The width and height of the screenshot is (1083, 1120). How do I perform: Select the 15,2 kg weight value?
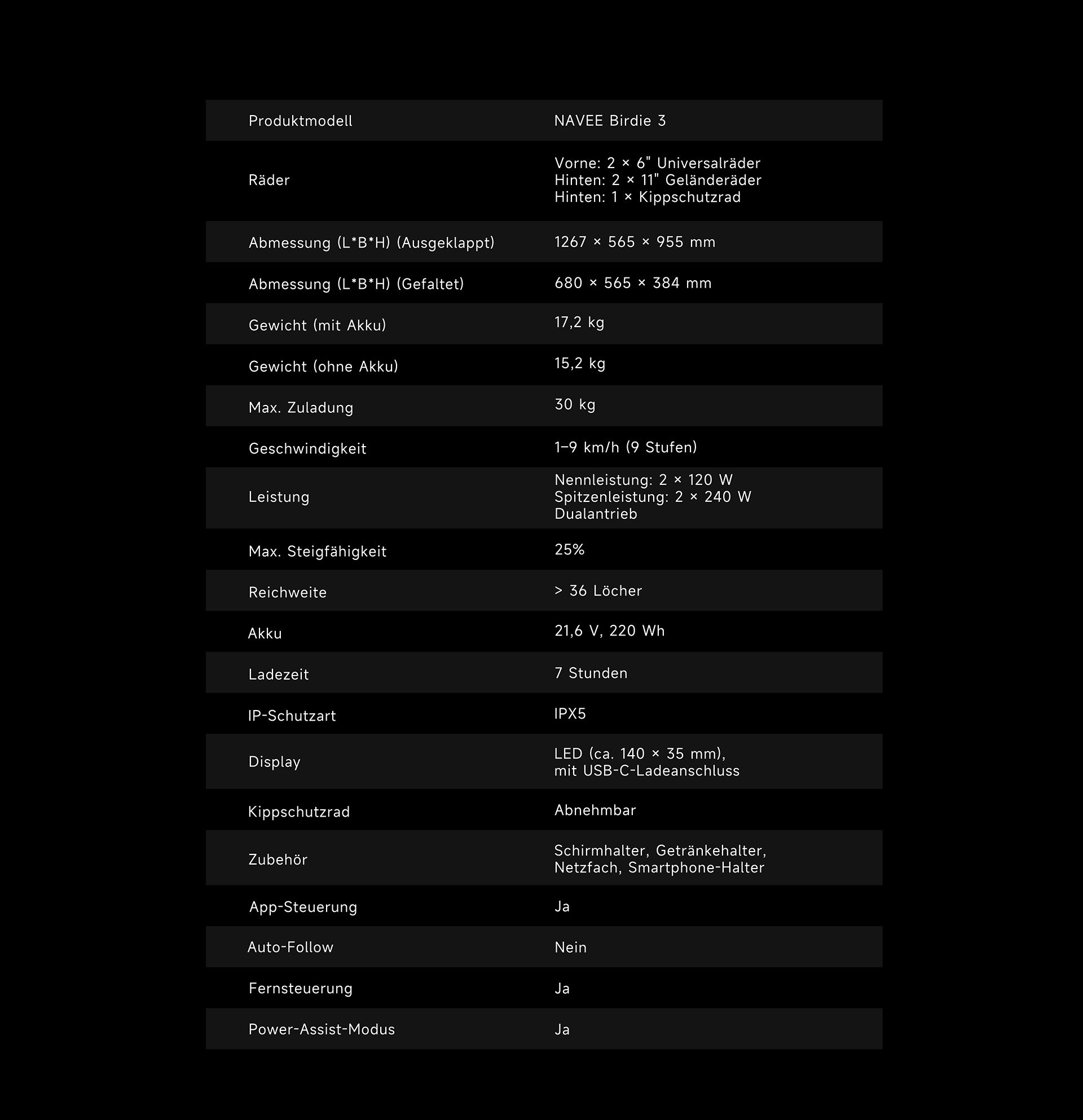[x=579, y=363]
